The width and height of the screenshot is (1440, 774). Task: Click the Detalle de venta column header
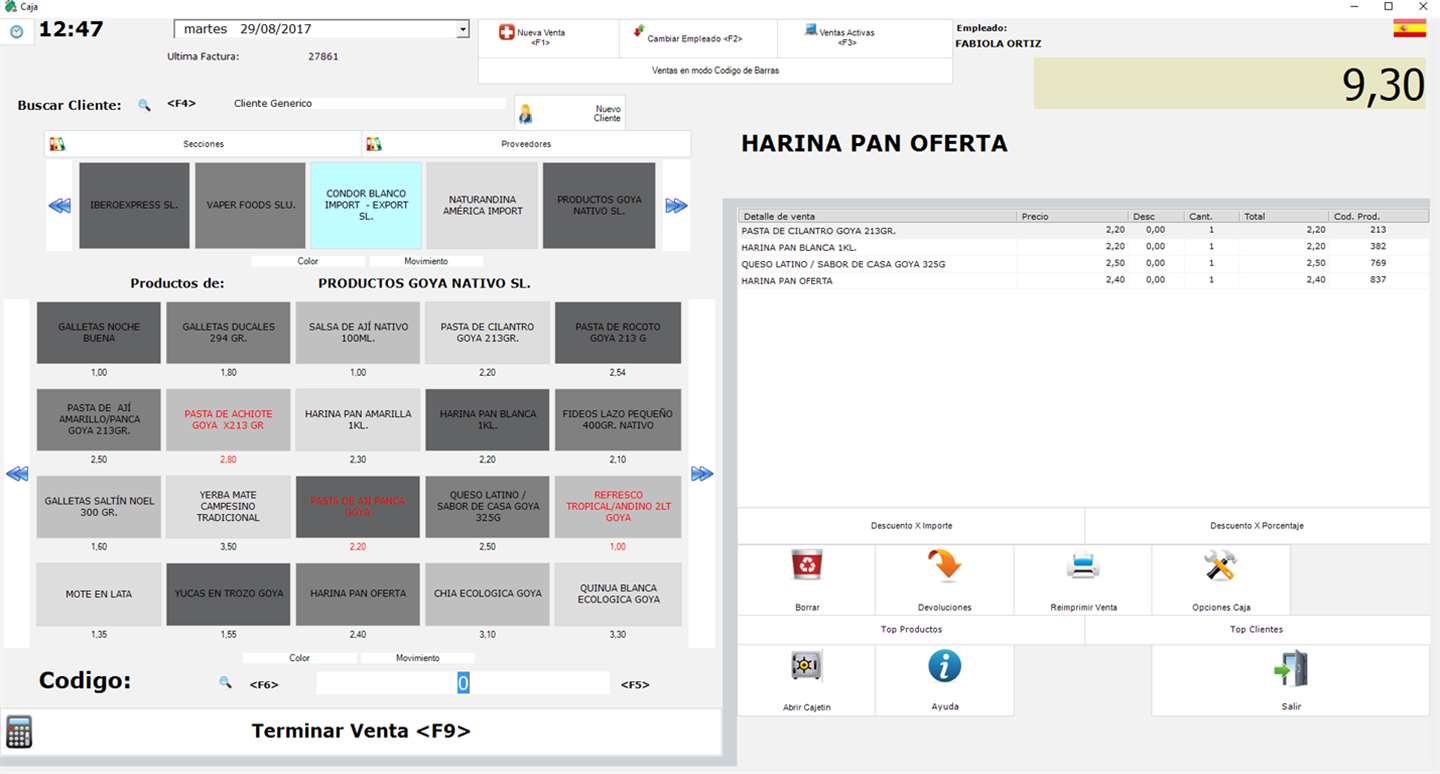[x=877, y=216]
